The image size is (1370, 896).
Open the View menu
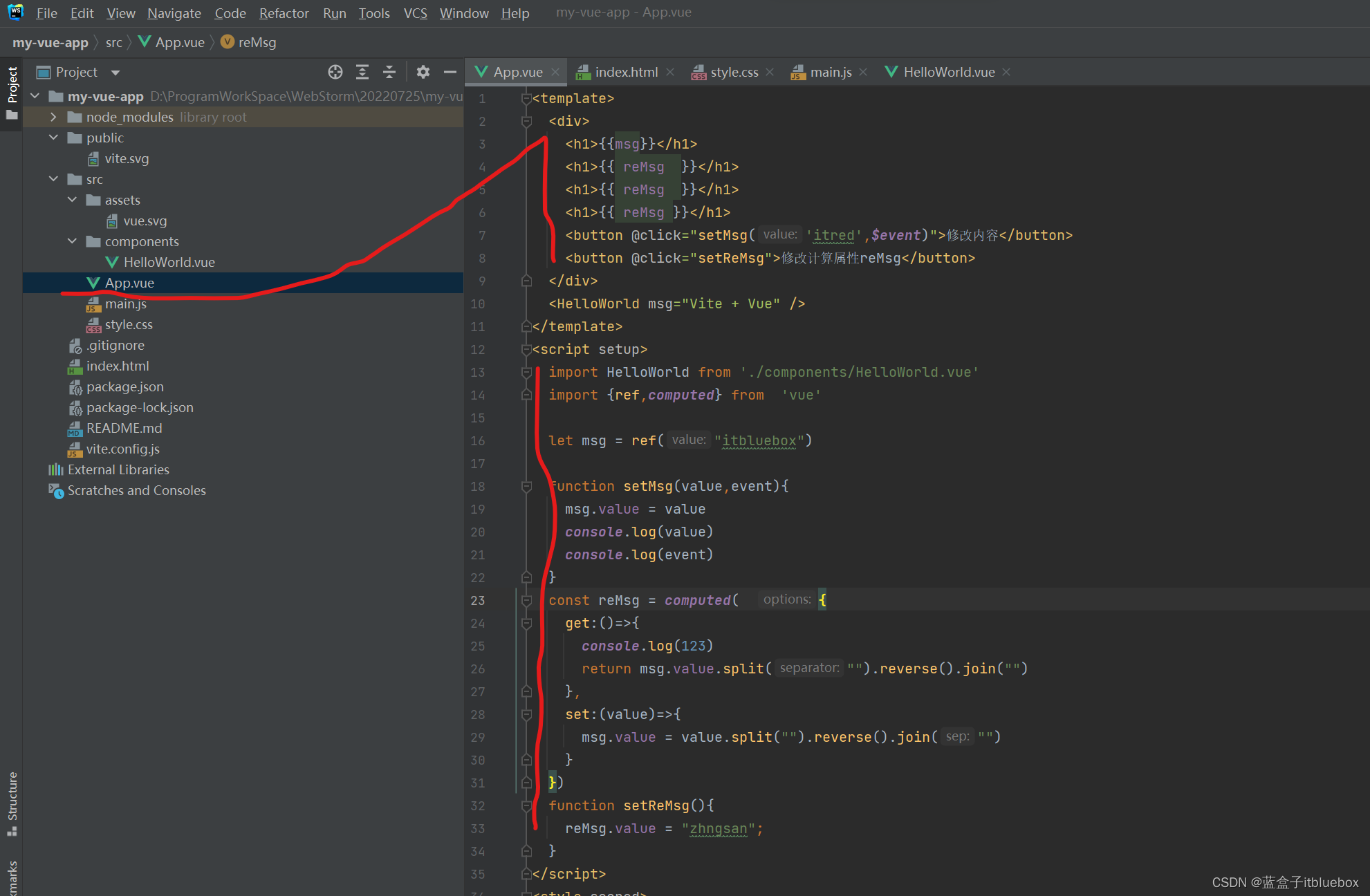click(x=120, y=13)
